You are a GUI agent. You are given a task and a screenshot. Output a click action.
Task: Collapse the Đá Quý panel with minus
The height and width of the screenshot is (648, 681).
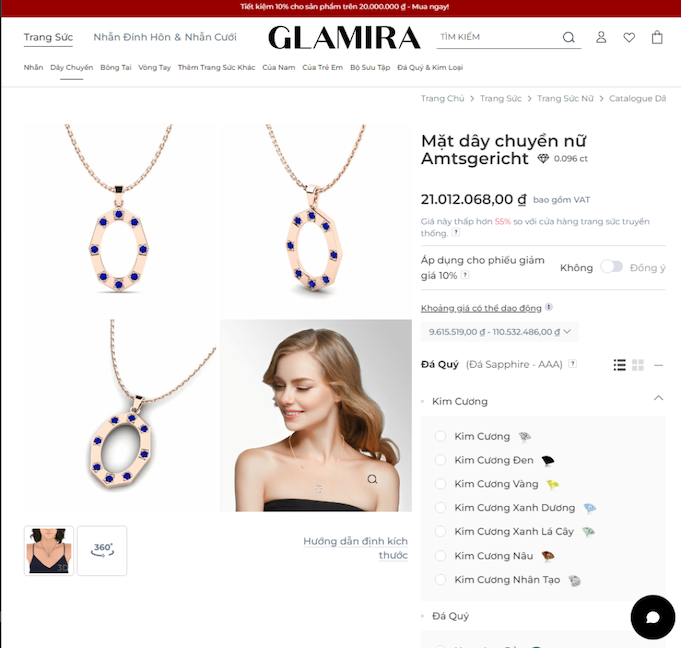pos(658,365)
